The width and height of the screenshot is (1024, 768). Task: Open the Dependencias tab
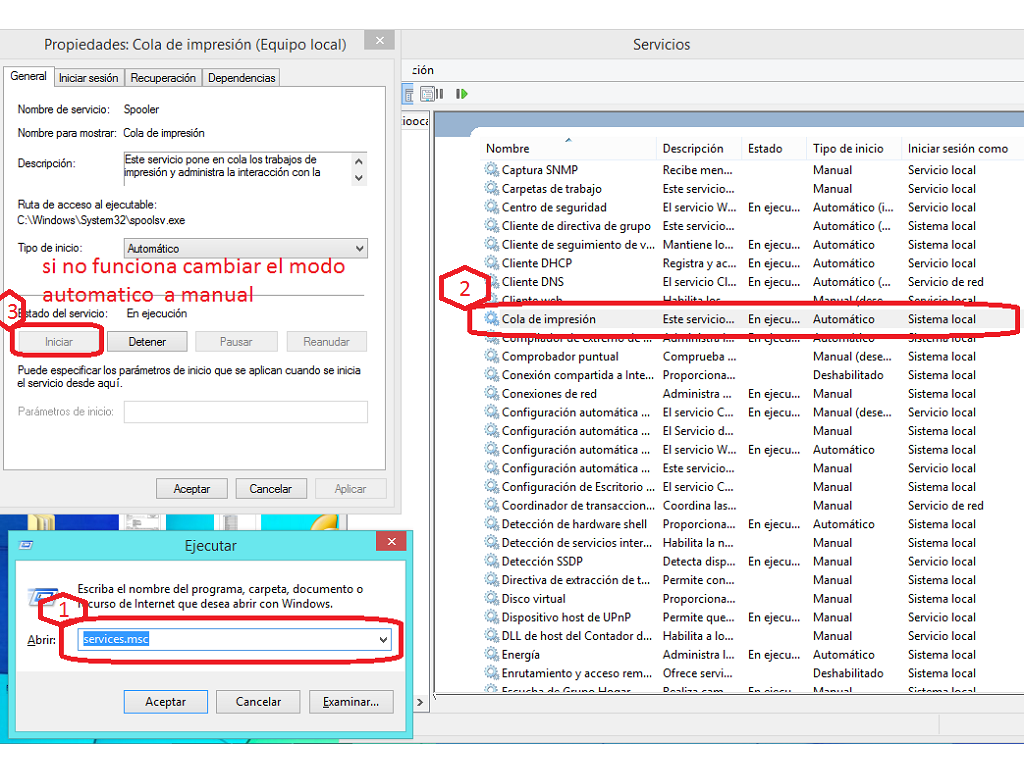coord(241,77)
